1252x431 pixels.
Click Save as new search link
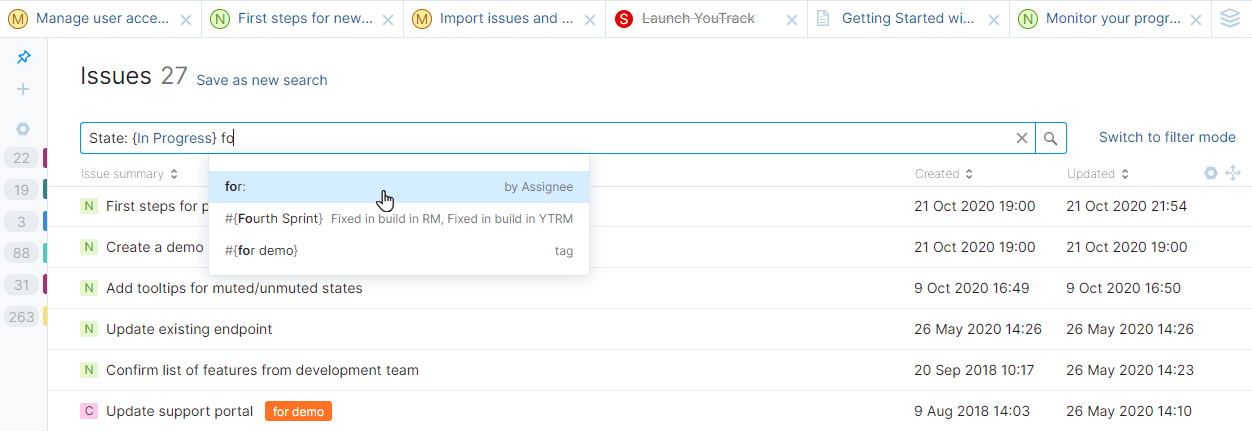[x=261, y=80]
